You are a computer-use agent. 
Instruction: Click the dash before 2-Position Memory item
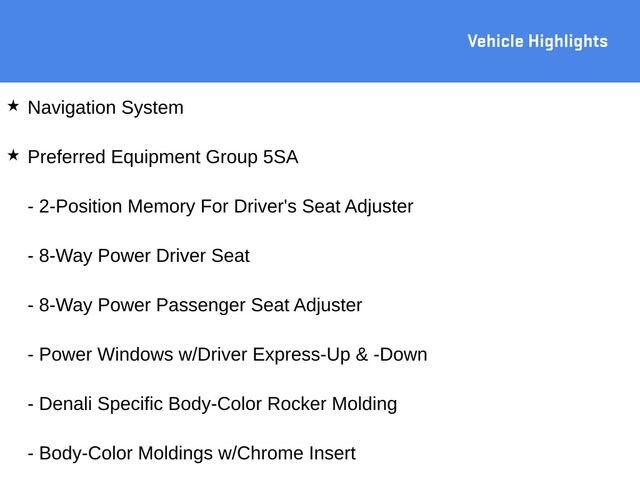point(31,208)
